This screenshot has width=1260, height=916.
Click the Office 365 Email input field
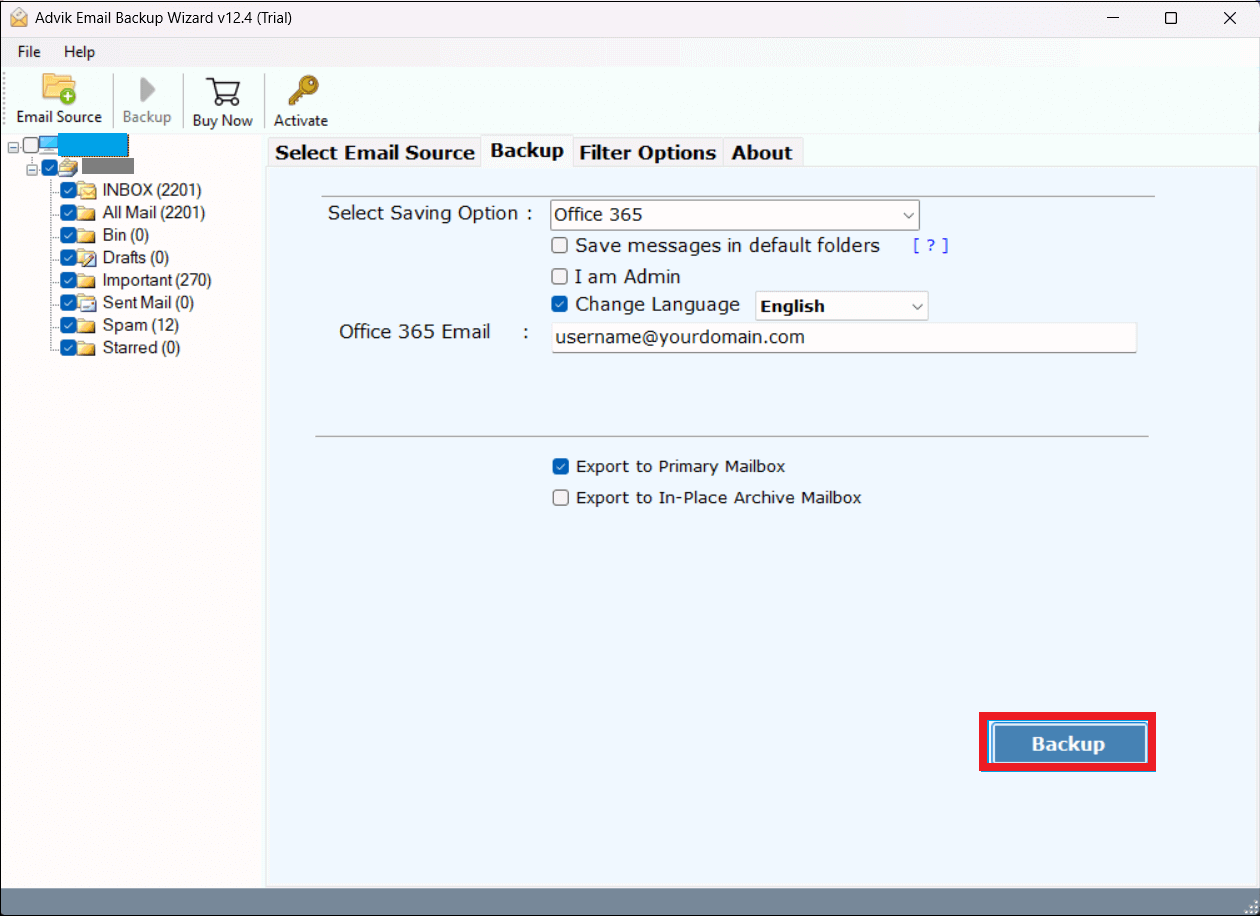[844, 338]
